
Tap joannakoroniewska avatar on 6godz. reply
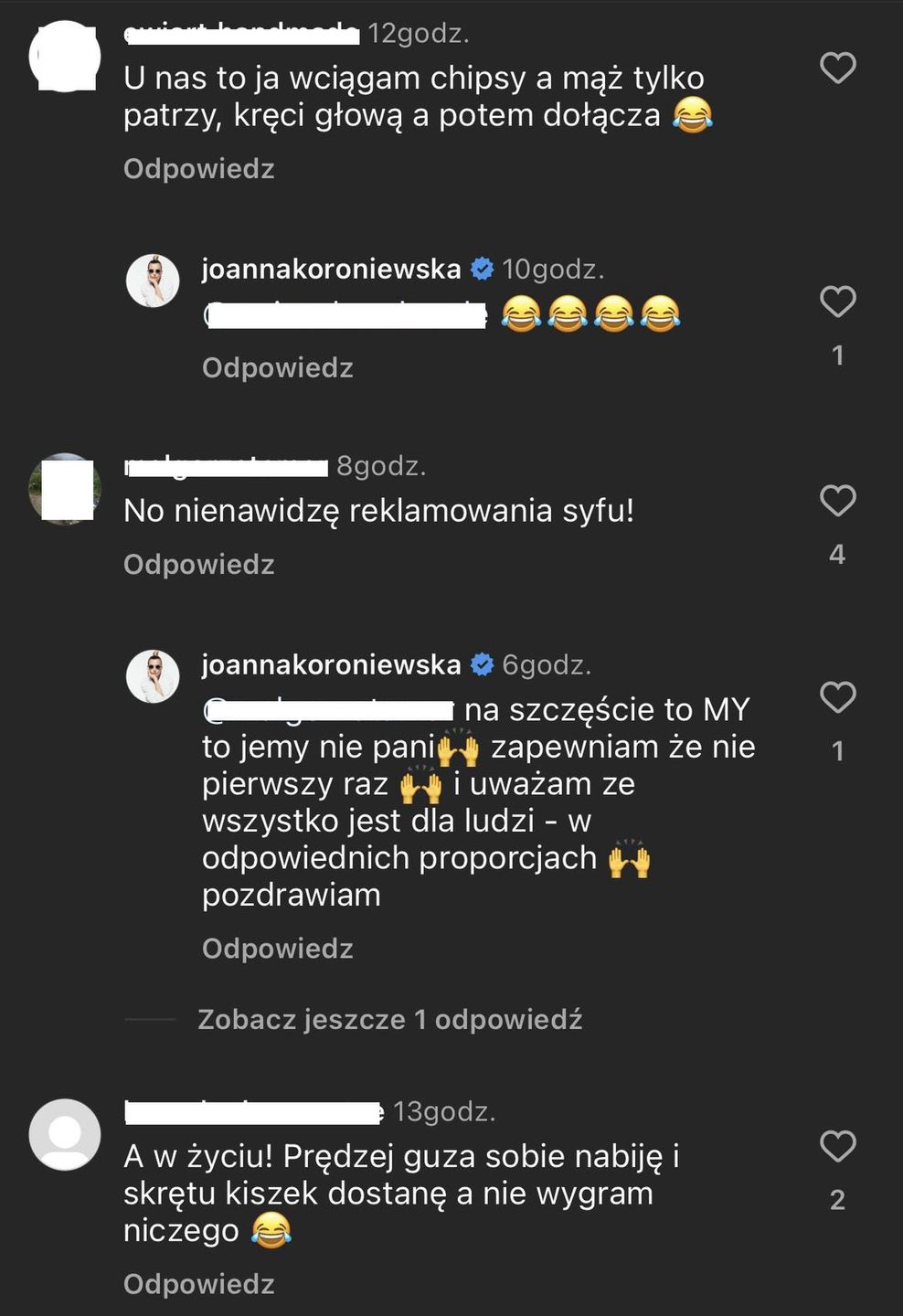153,676
